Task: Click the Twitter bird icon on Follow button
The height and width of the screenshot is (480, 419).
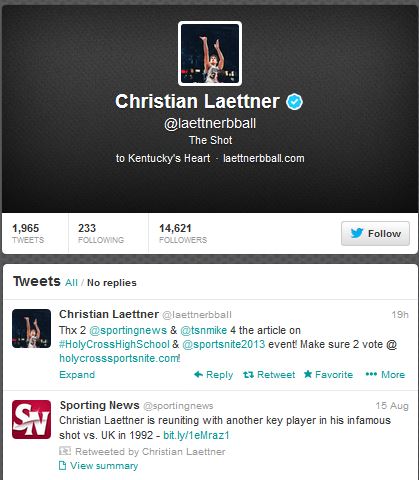Action: pos(357,233)
